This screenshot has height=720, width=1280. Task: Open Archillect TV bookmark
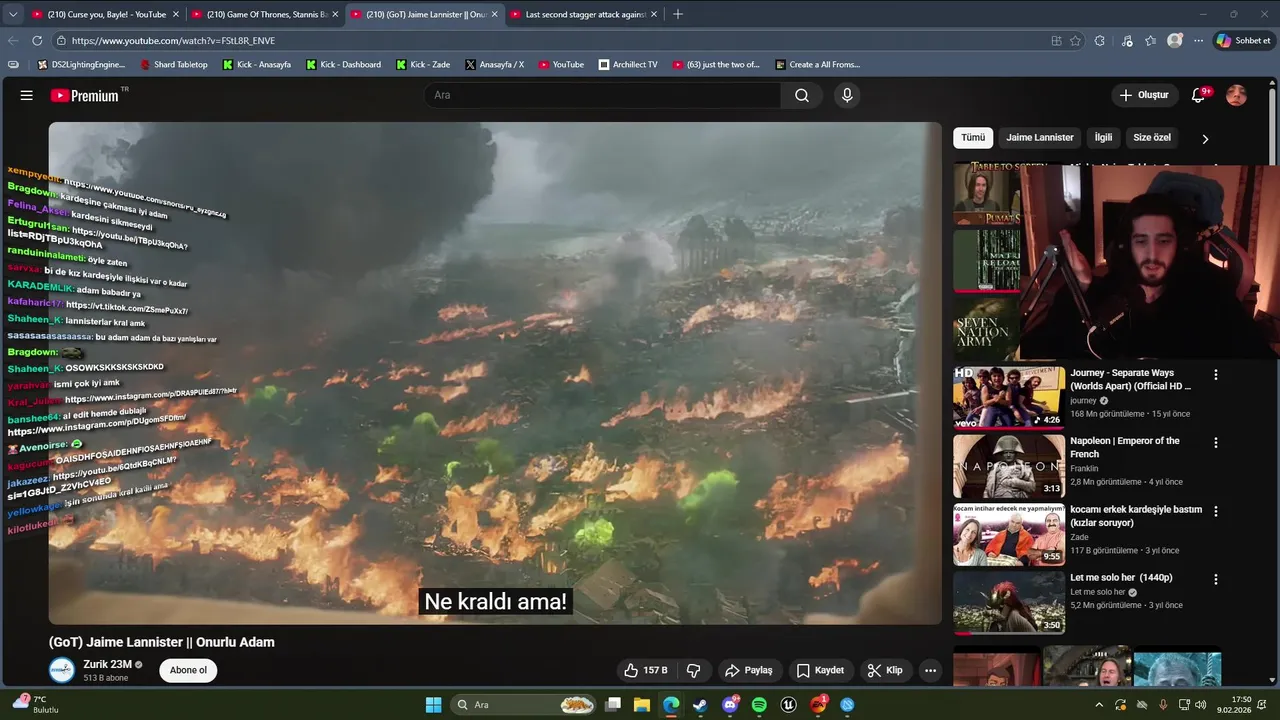(628, 64)
